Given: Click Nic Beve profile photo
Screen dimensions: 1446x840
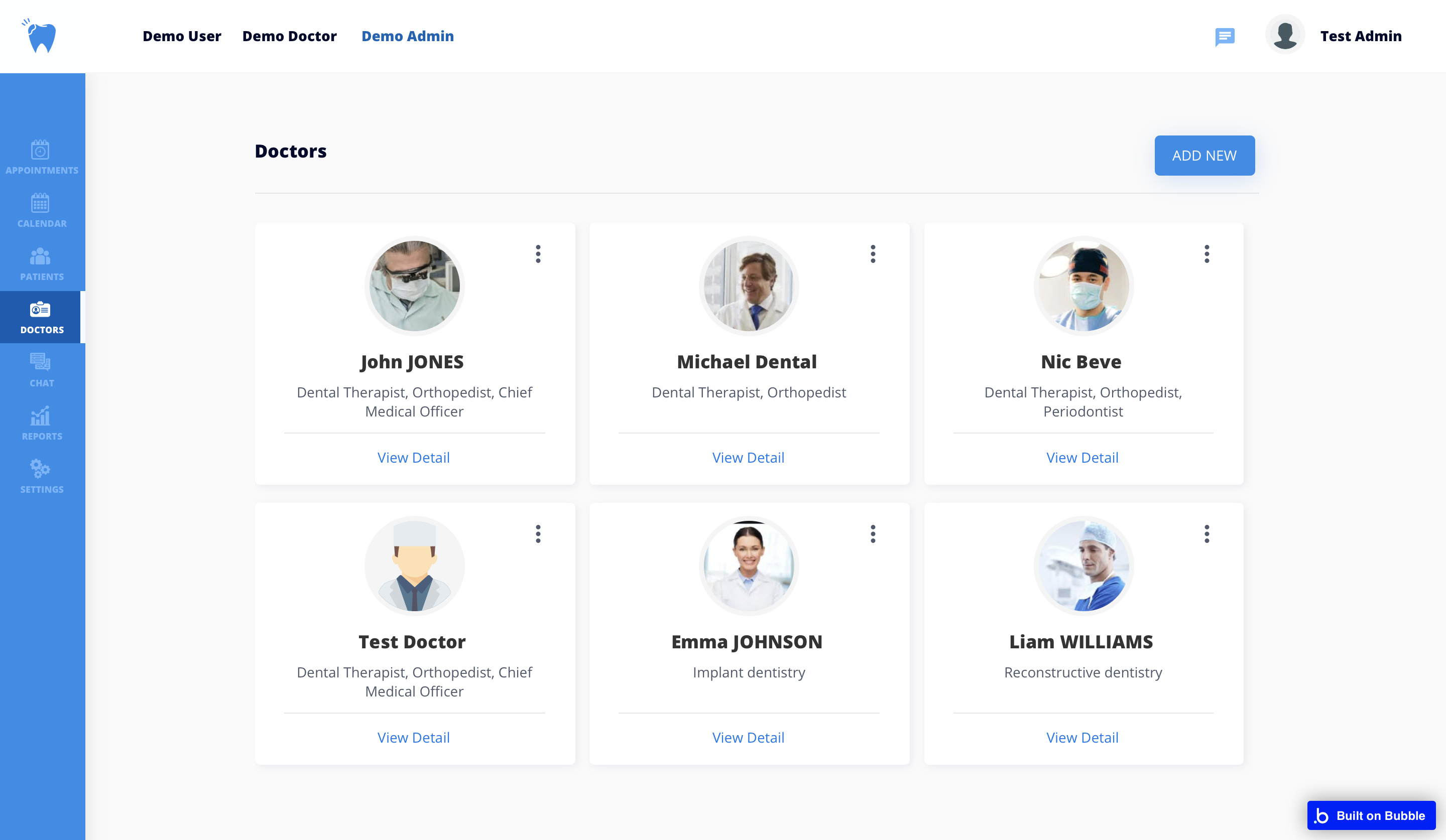Looking at the screenshot, I should coord(1083,286).
